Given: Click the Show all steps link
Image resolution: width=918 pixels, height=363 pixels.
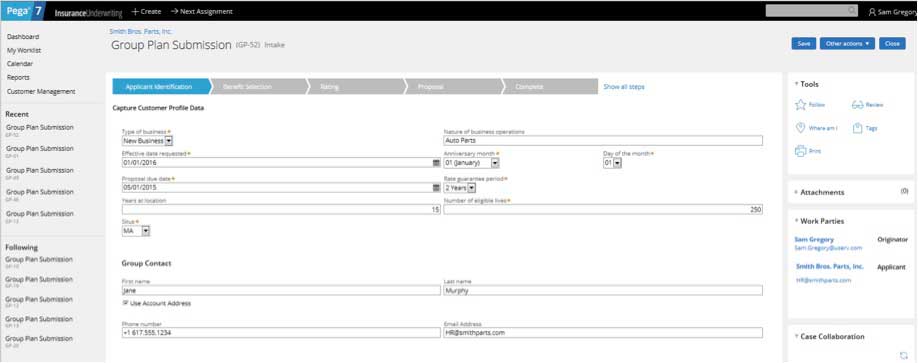Looking at the screenshot, I should 624,87.
